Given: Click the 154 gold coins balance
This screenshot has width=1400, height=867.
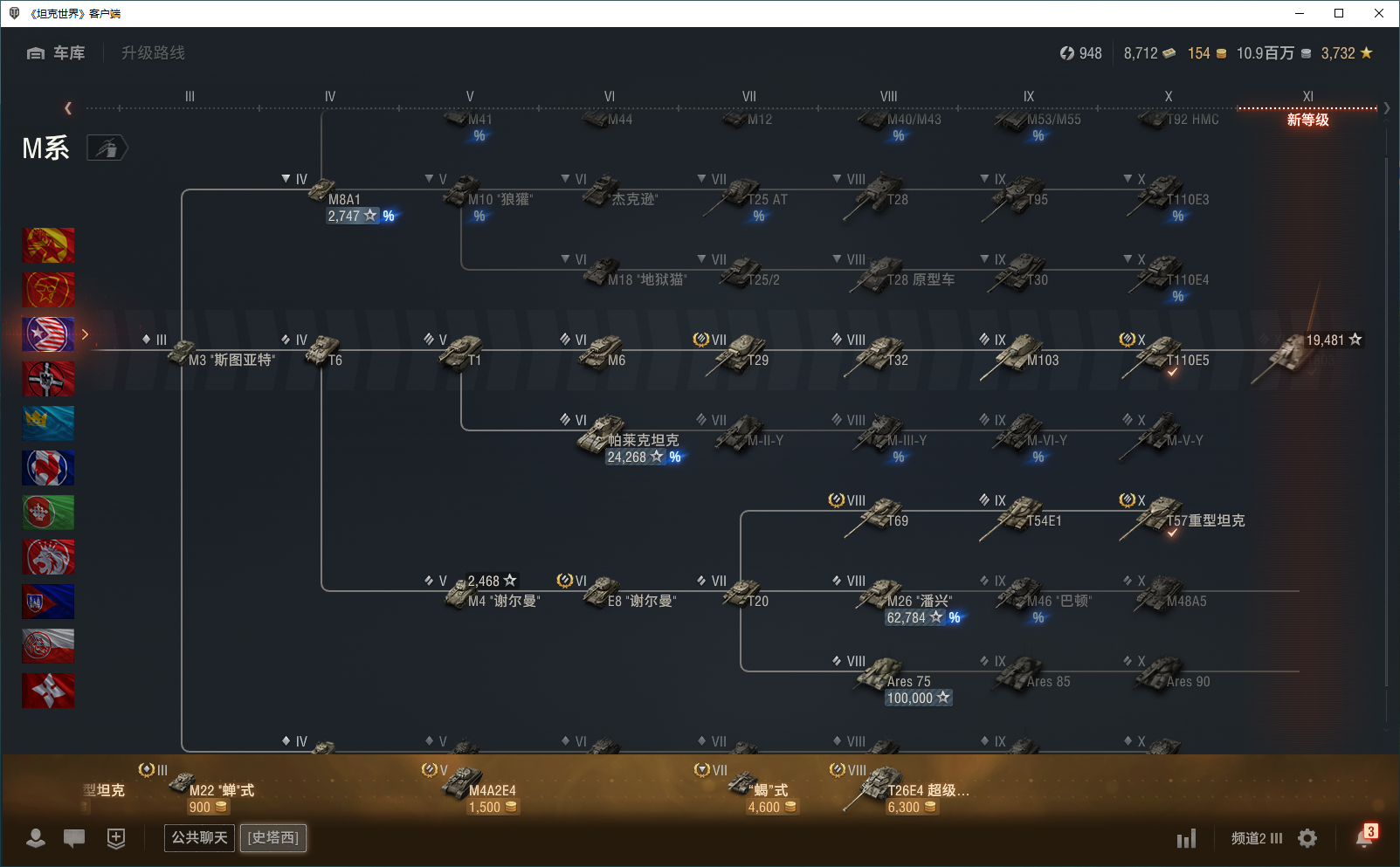Looking at the screenshot, I should [1207, 53].
